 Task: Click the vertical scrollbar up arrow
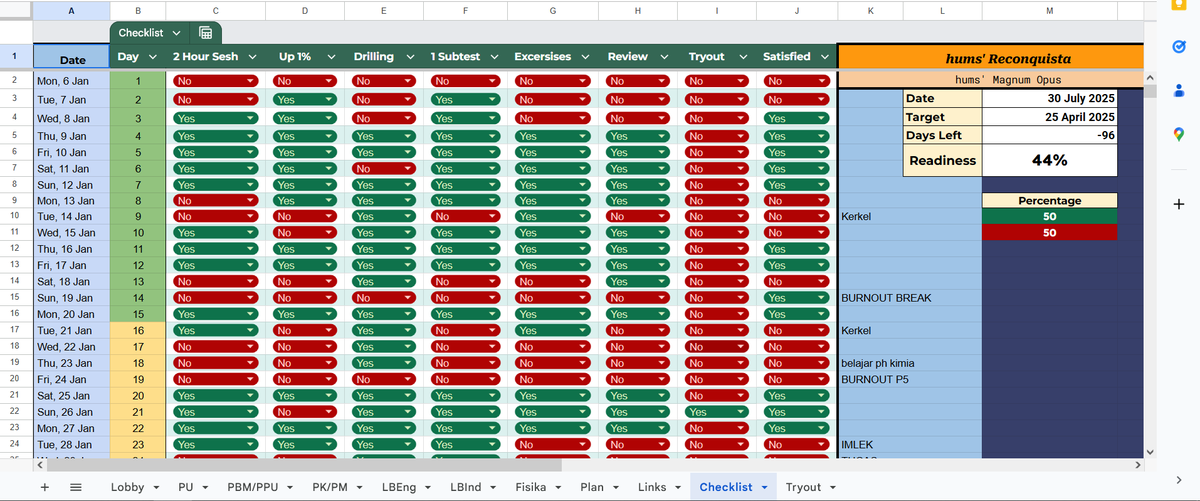[x=1149, y=78]
